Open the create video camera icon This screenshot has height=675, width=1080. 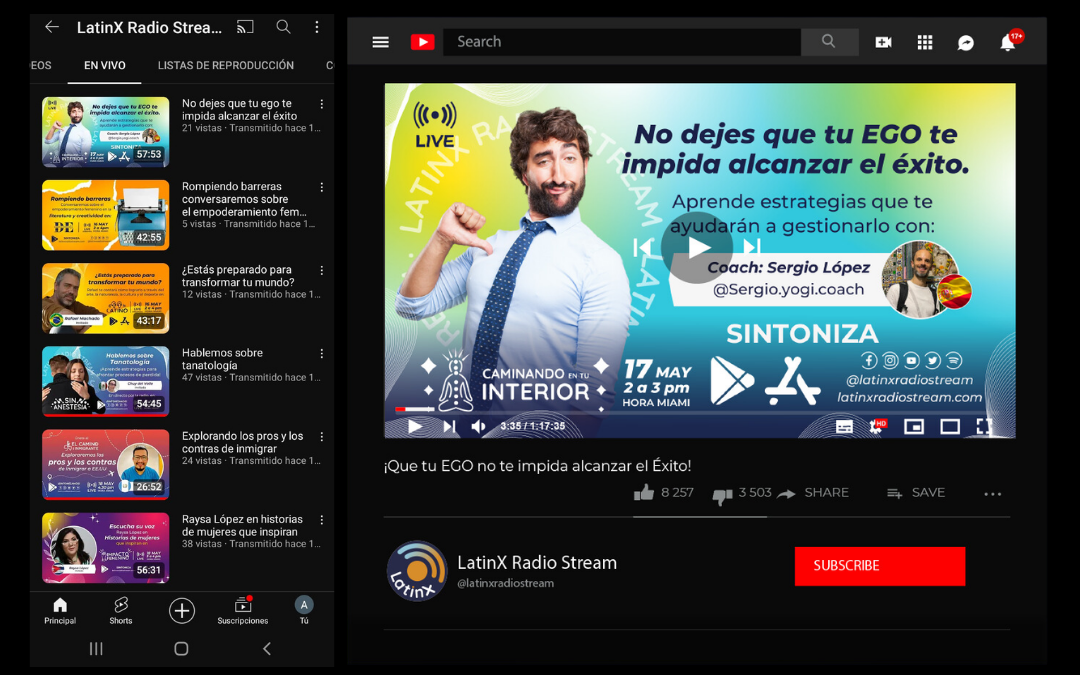(883, 43)
